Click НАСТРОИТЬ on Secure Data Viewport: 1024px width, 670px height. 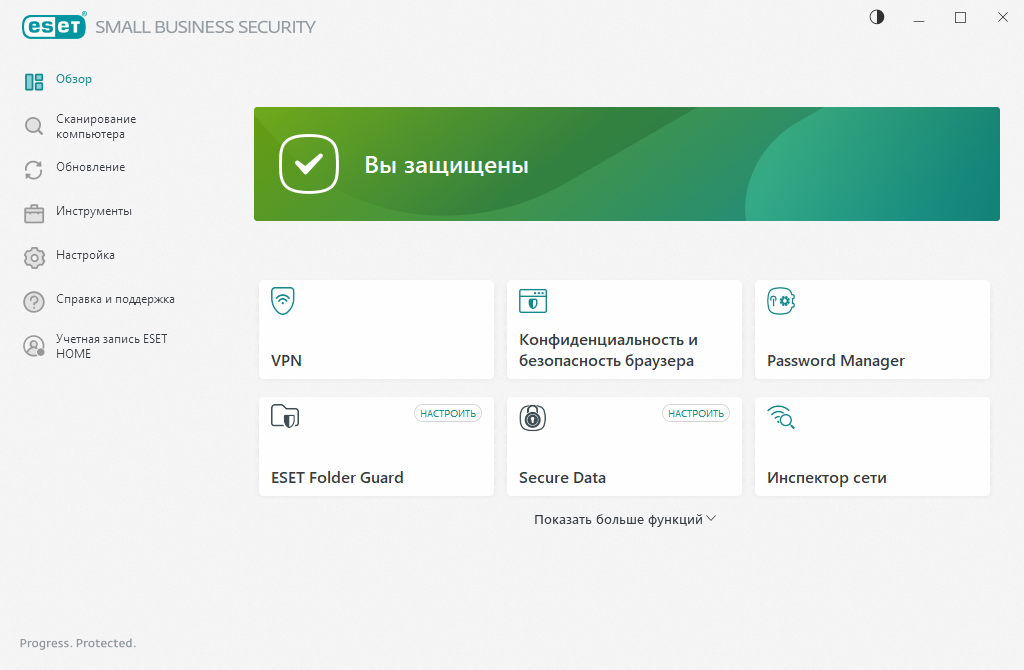coord(695,412)
